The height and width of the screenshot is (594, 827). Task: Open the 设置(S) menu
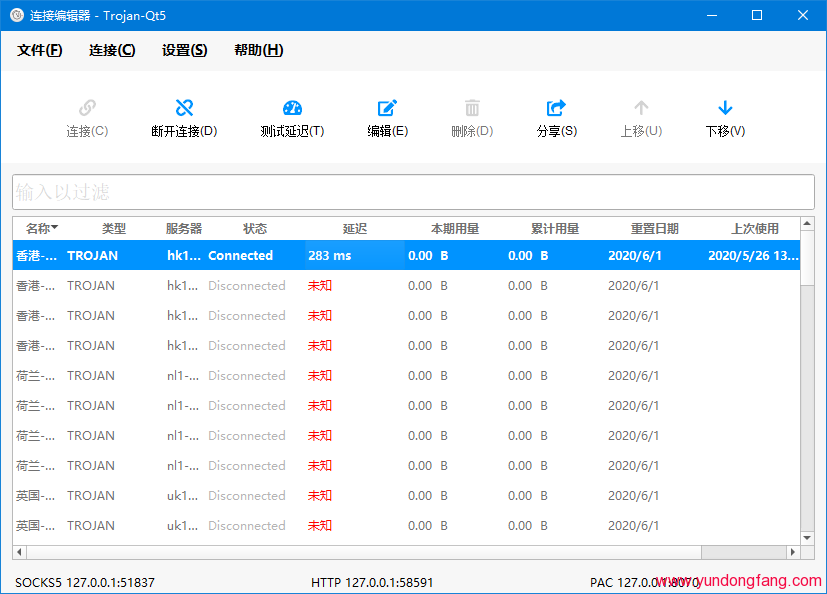(x=184, y=50)
